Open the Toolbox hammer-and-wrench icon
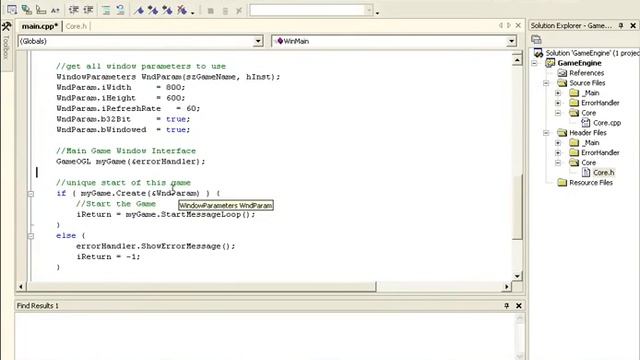The height and width of the screenshot is (360, 640). [x=6, y=27]
